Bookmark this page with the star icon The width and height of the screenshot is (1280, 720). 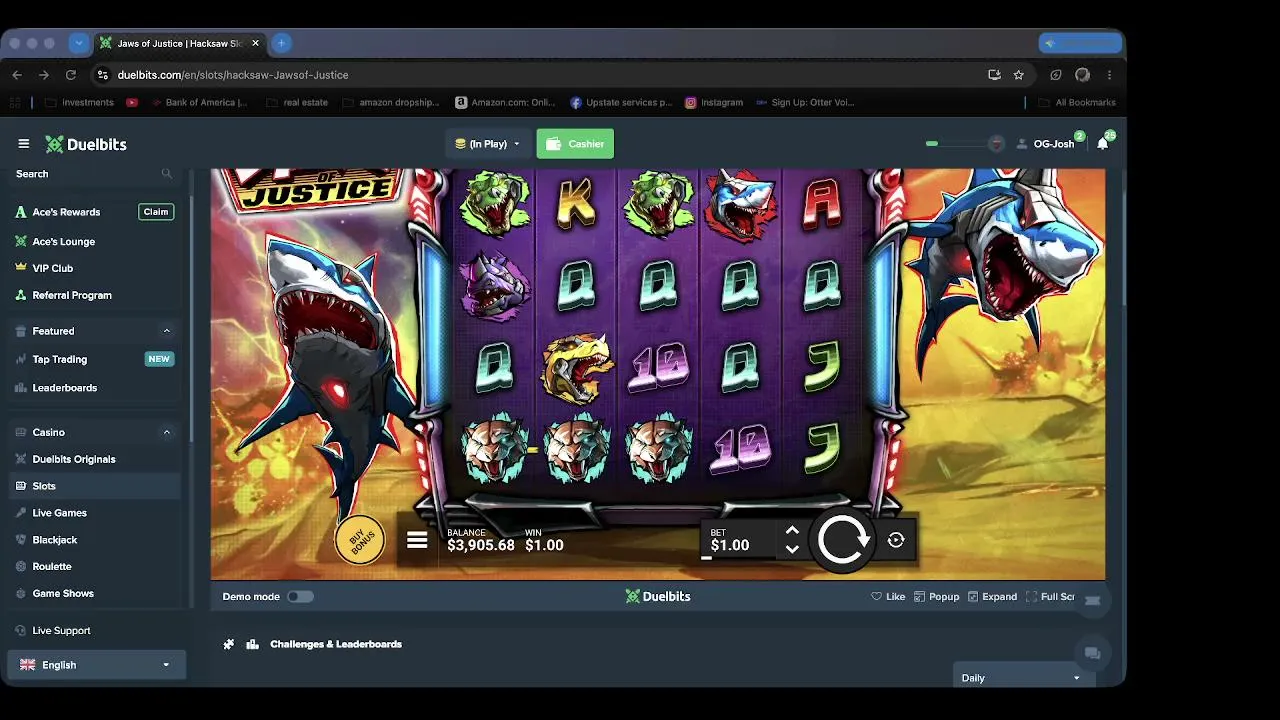(1019, 75)
